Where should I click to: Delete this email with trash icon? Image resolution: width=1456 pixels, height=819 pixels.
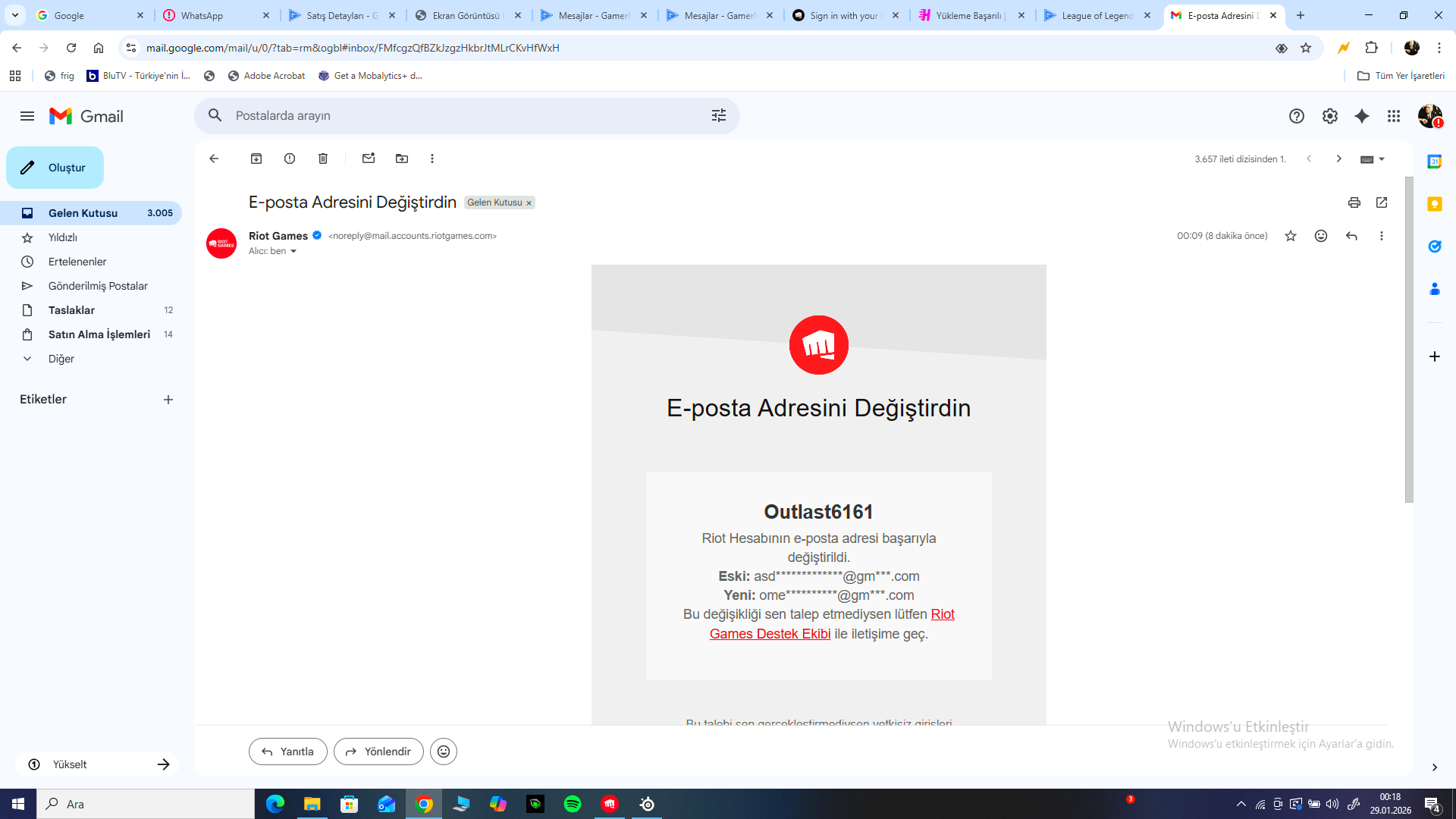pyautogui.click(x=323, y=158)
